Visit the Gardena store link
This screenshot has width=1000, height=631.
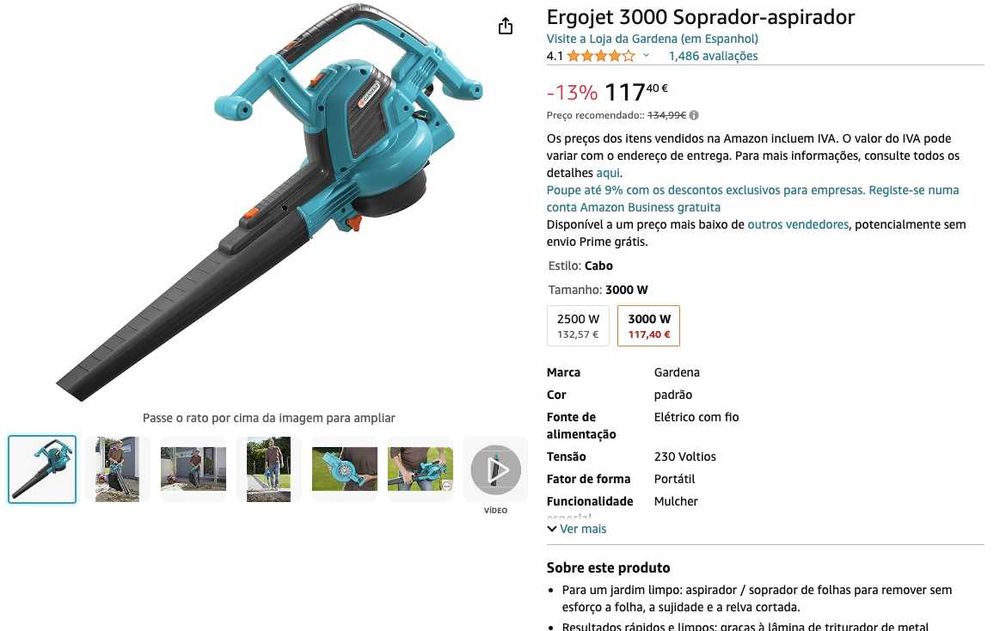652,39
